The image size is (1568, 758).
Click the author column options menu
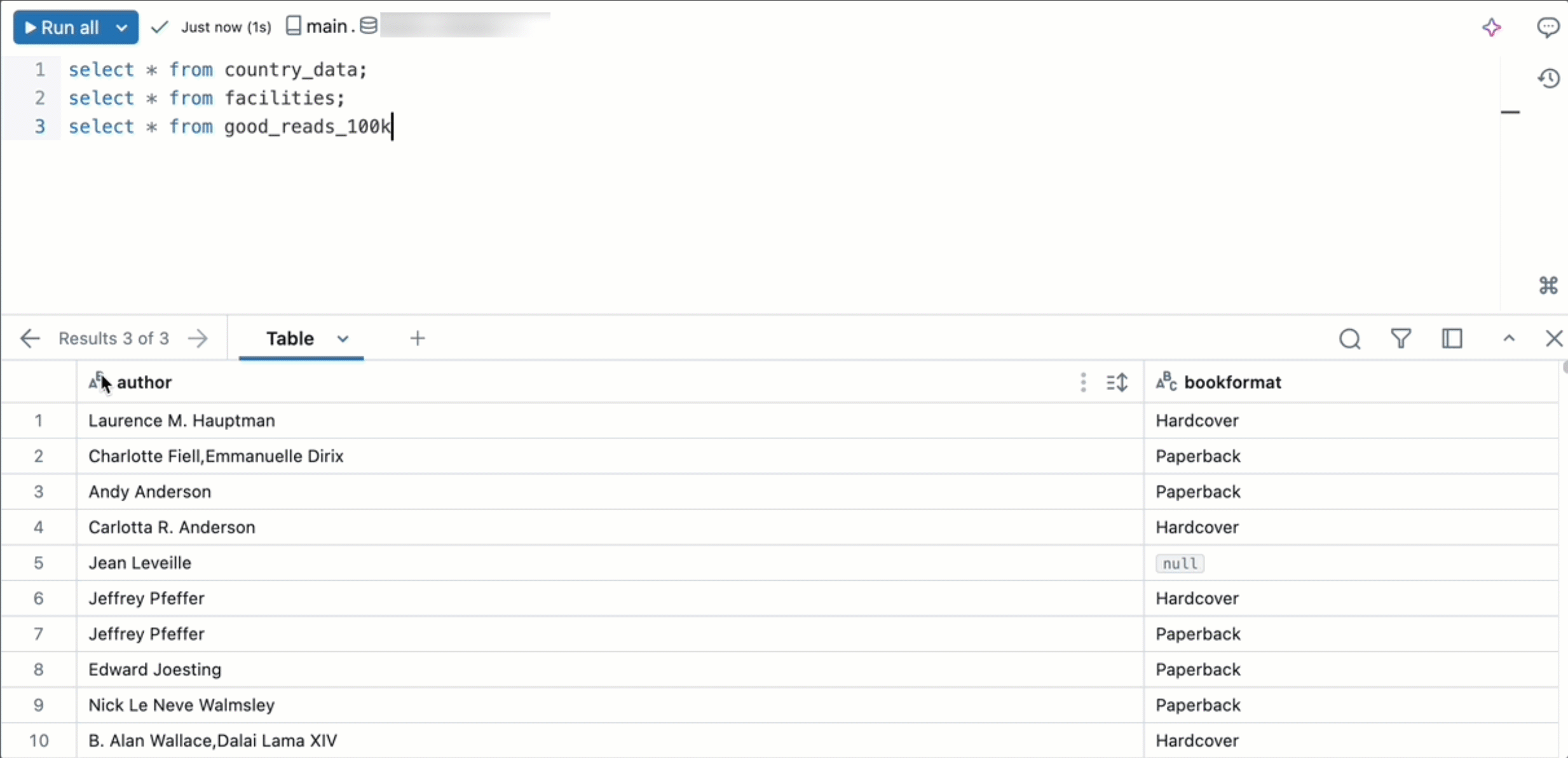pos(1082,382)
